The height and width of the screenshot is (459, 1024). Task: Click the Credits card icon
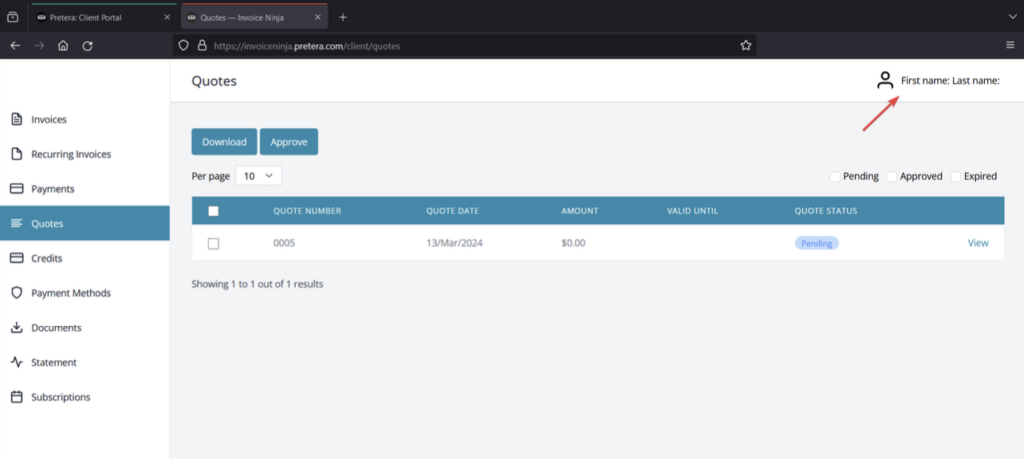pos(17,258)
